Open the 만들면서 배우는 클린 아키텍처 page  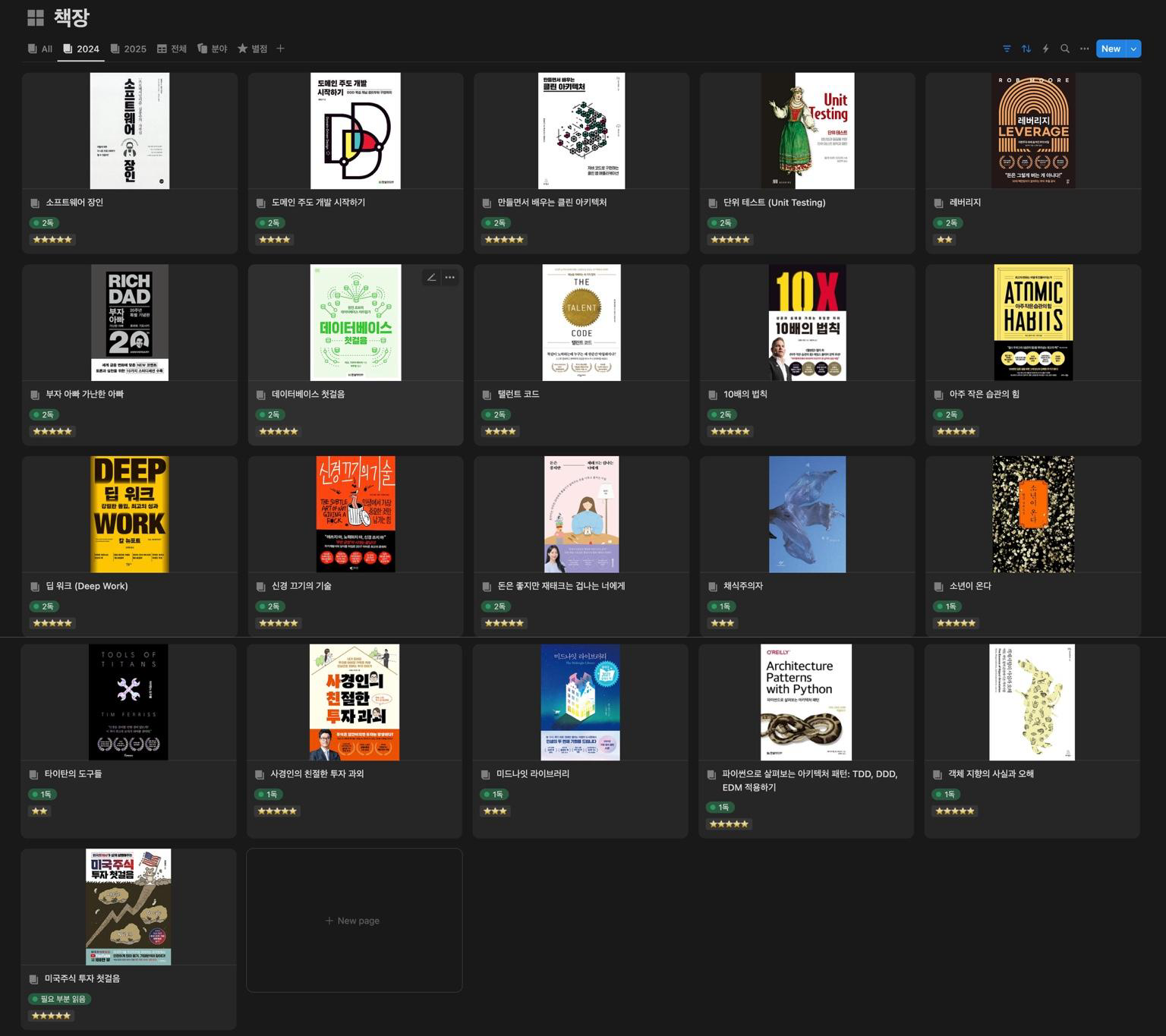(x=552, y=203)
